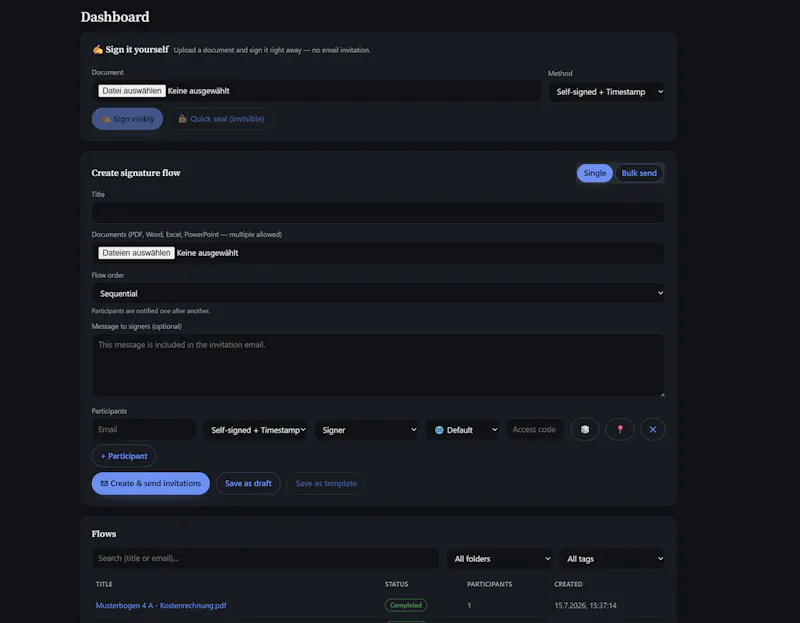This screenshot has width=800, height=623.
Task: Open the Flow order Sequential dropdown
Action: click(378, 293)
